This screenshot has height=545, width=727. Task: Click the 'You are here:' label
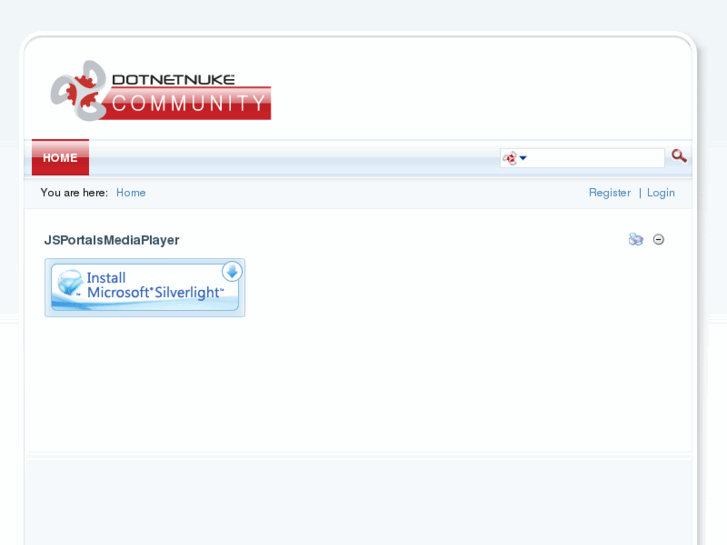pyautogui.click(x=74, y=192)
